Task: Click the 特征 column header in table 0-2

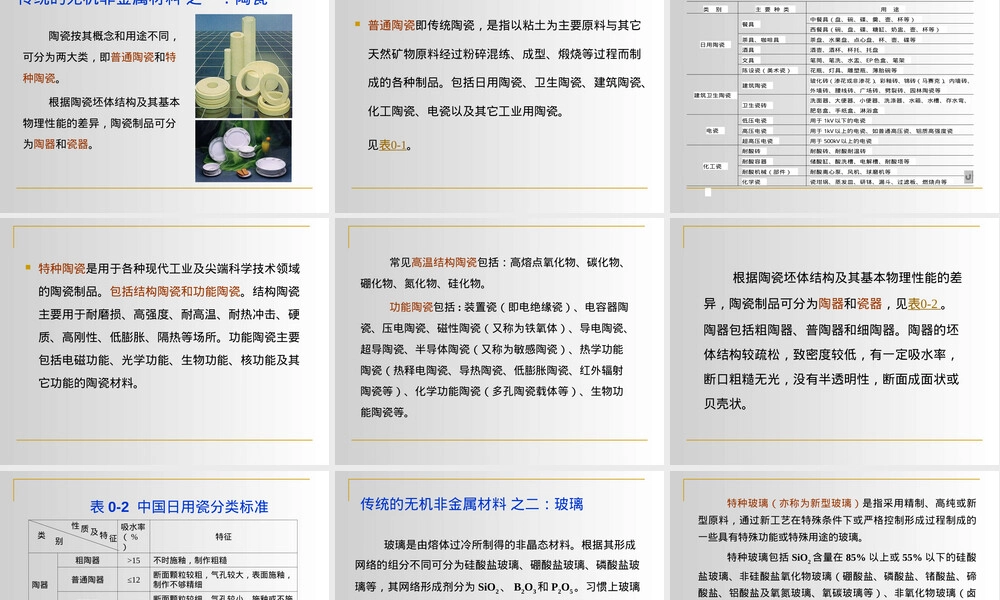Action: 223,537
